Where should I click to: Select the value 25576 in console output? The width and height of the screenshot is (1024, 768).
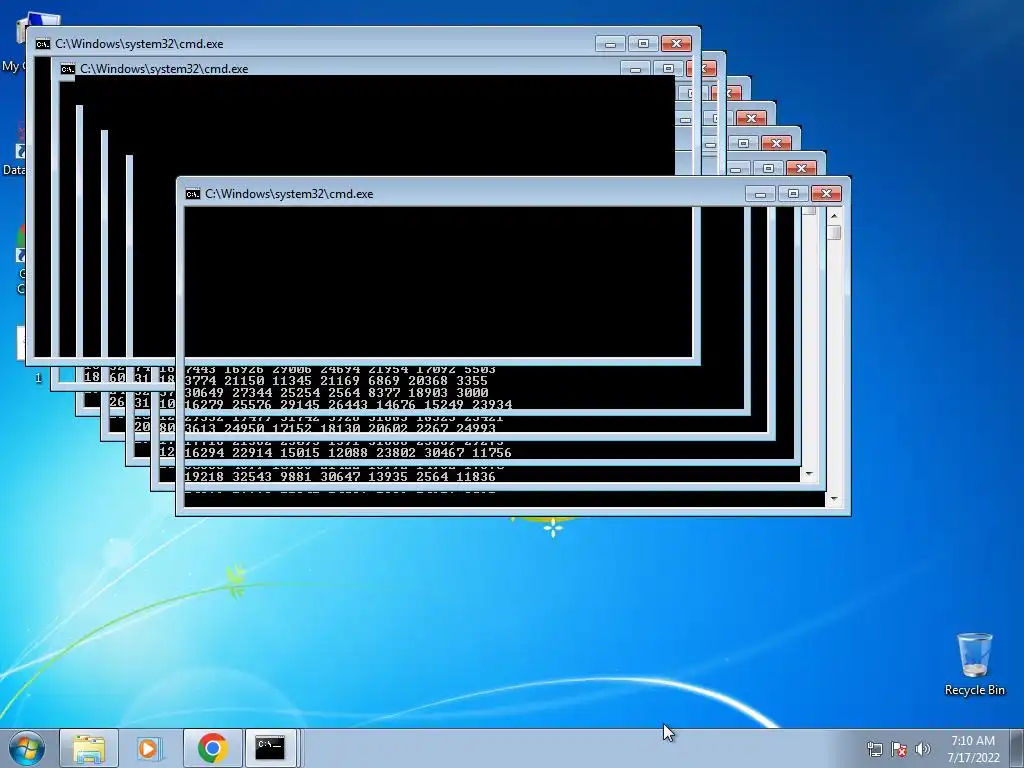tap(252, 405)
